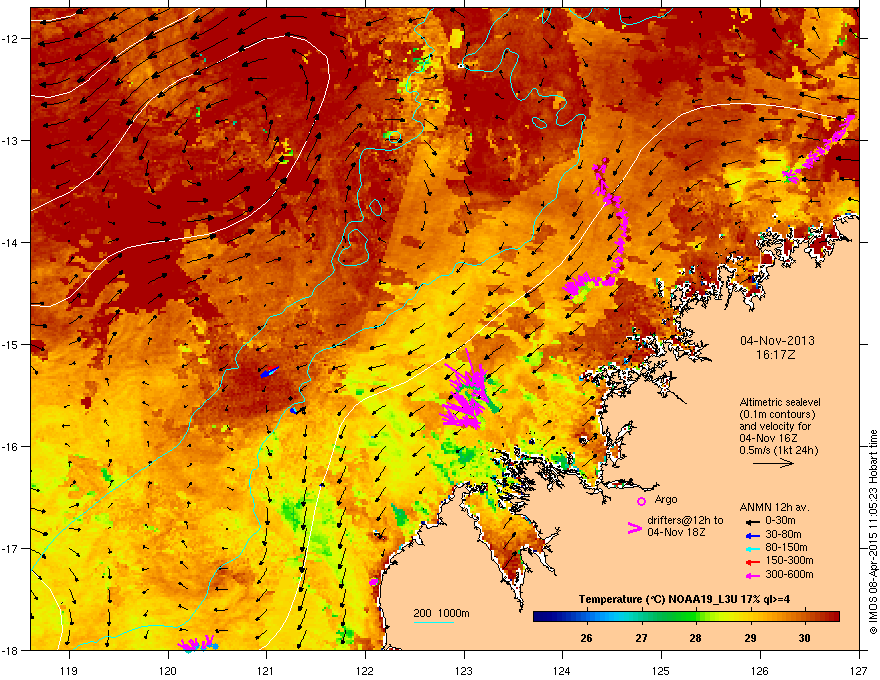Click the '29' colorbar tick label
This screenshot has height=680, width=880.
coord(750,638)
